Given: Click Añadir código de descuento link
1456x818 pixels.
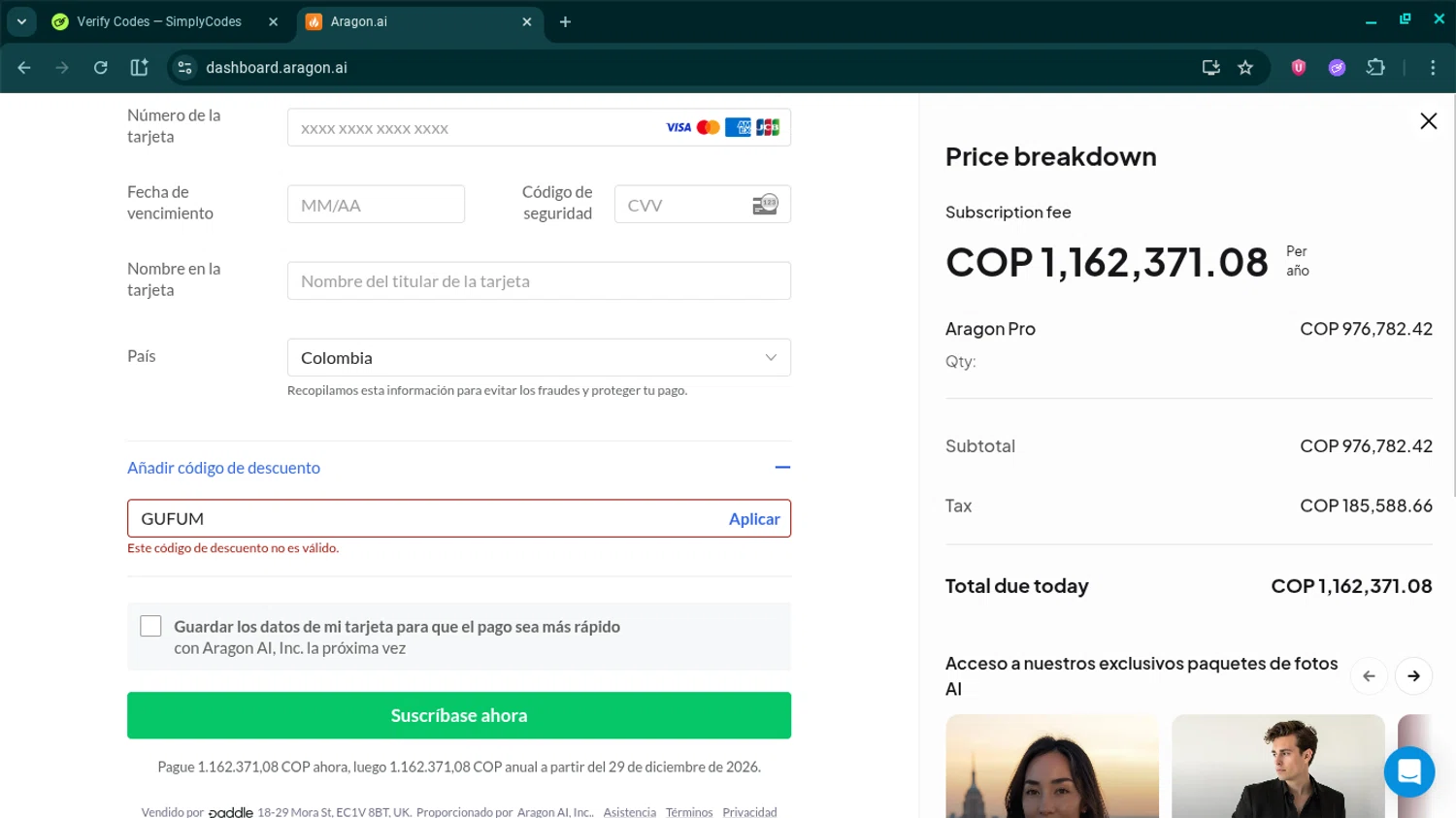Looking at the screenshot, I should point(223,468).
